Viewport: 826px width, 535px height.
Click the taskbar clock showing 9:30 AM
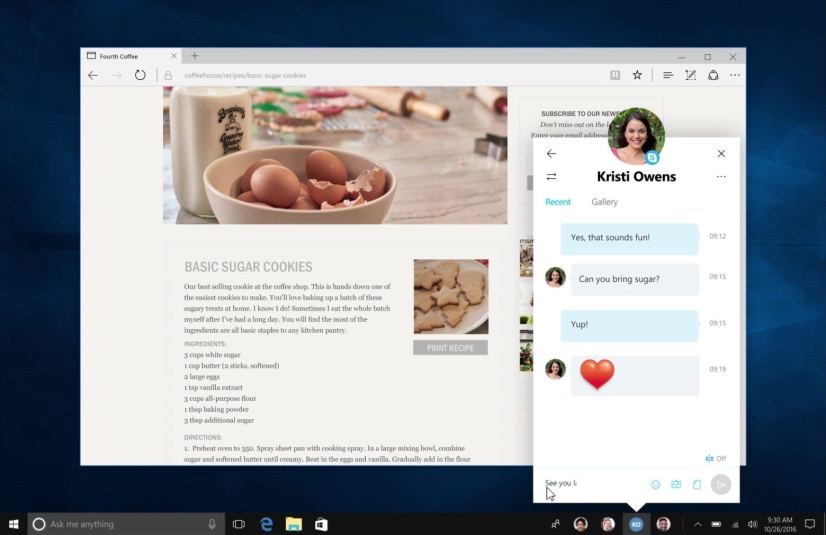(780, 524)
